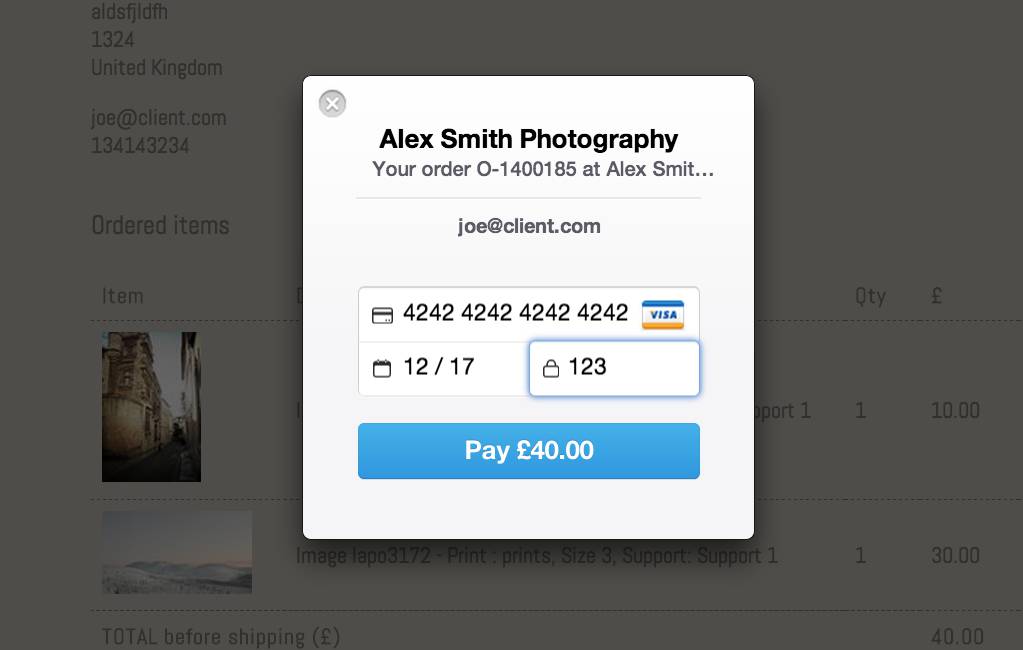Click the Item column header
This screenshot has height=650, width=1023.
point(123,296)
